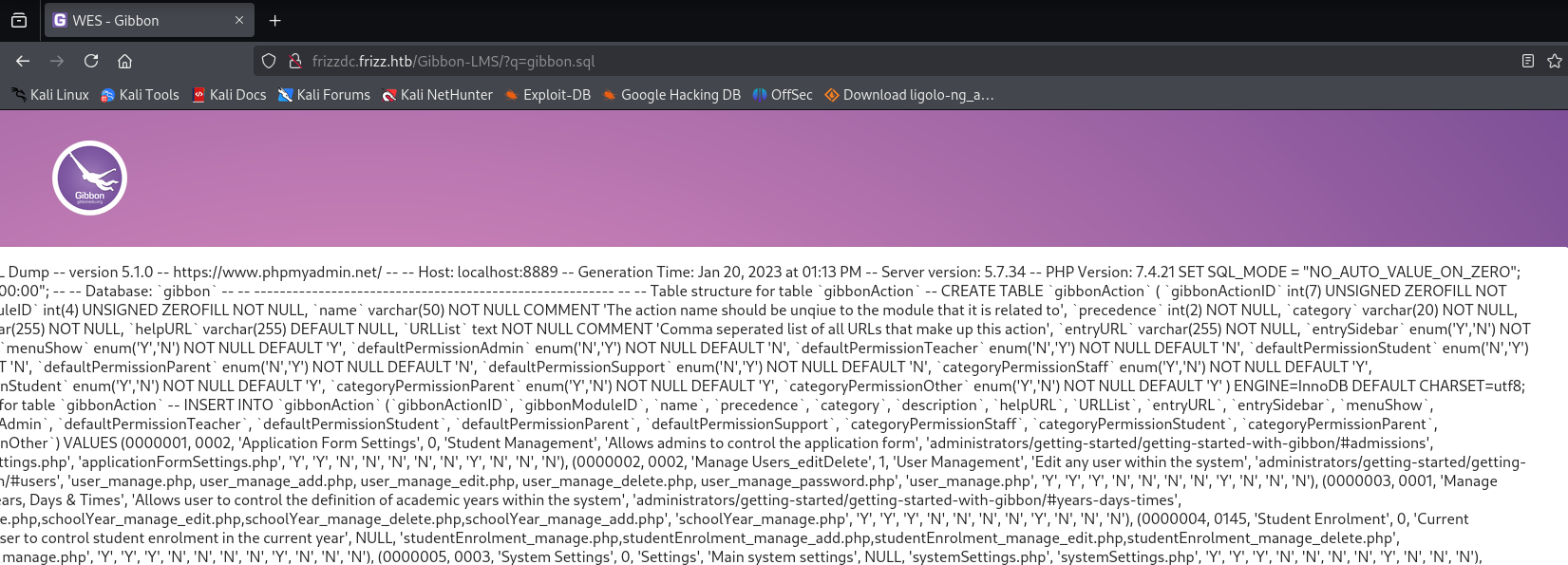
Task: Click the 'Server version: 5.7.34' text
Action: click(954, 272)
